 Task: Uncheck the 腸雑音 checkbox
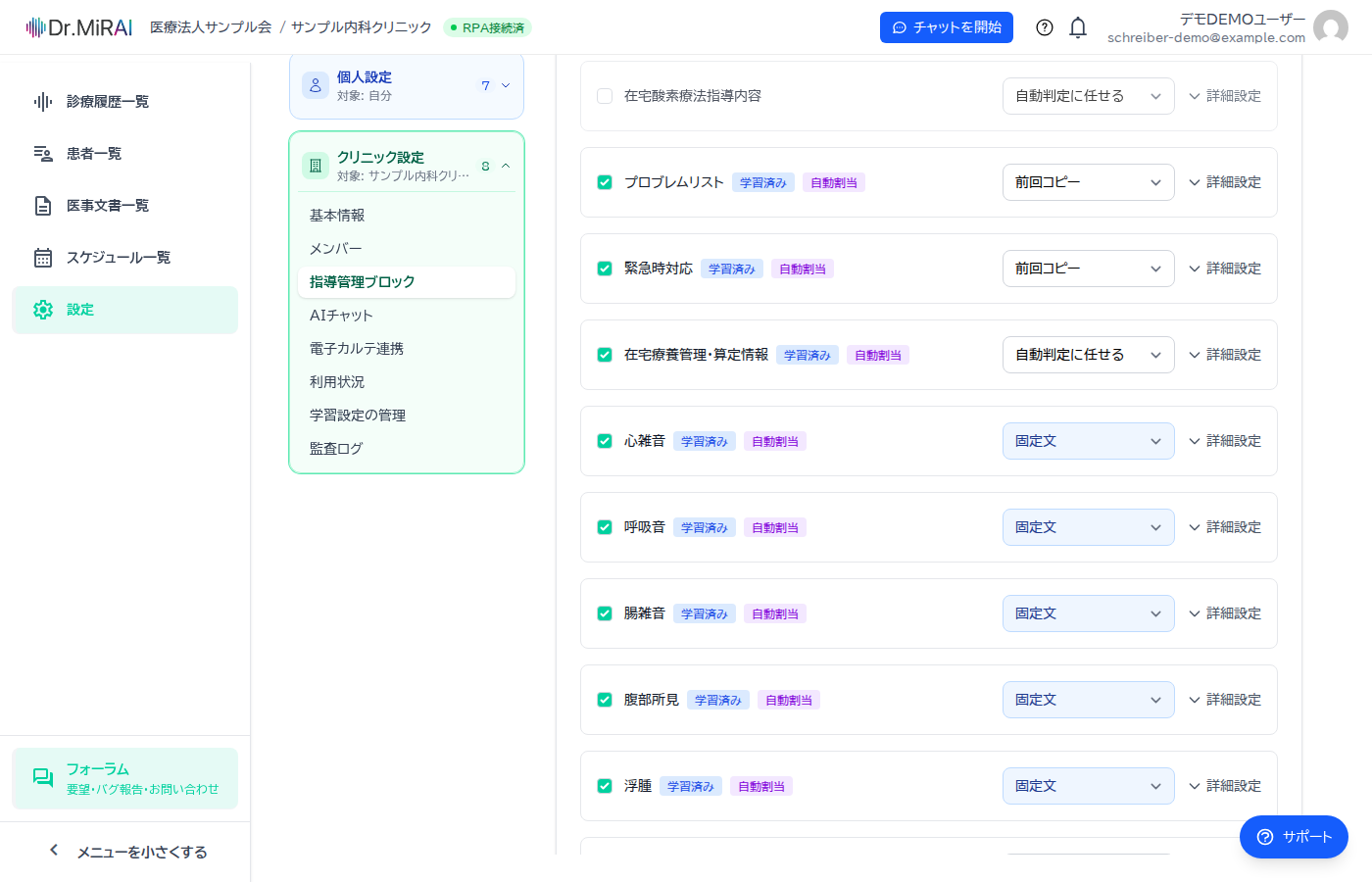coord(605,613)
